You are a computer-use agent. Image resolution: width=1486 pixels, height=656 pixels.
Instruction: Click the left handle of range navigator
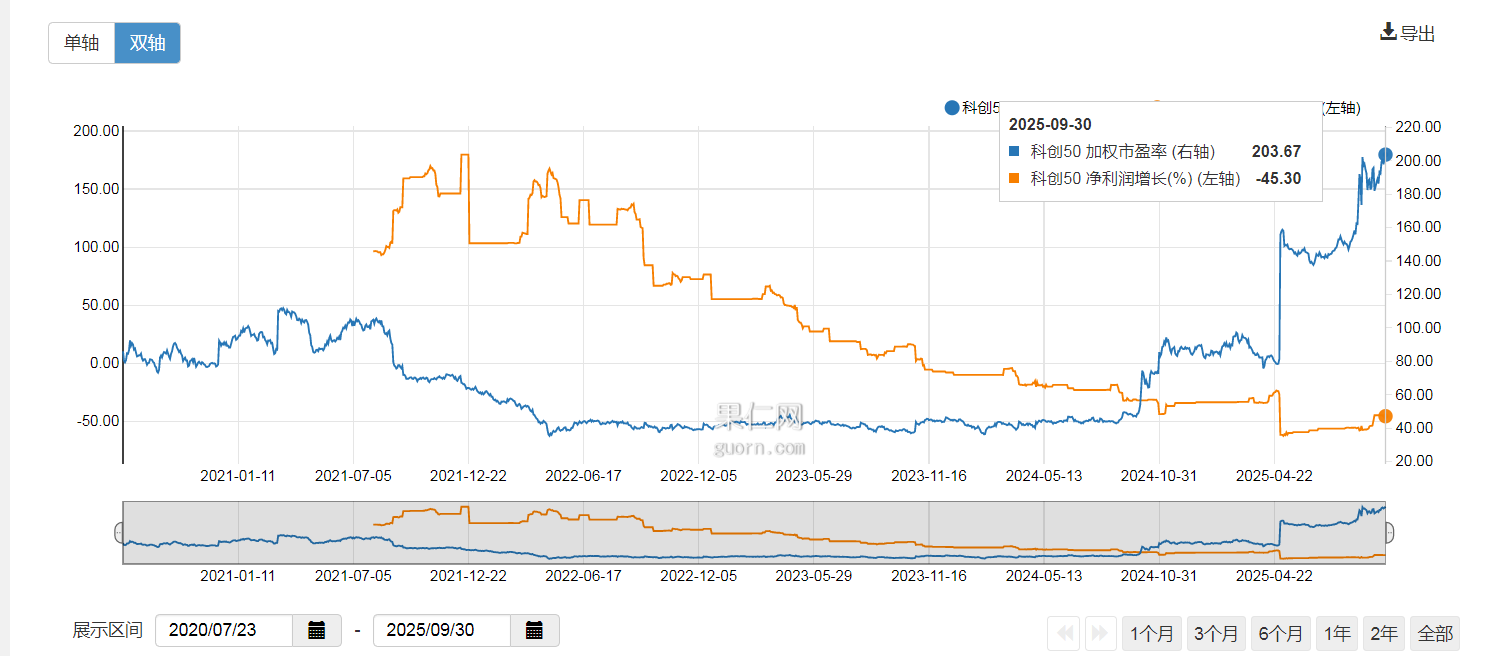(120, 533)
